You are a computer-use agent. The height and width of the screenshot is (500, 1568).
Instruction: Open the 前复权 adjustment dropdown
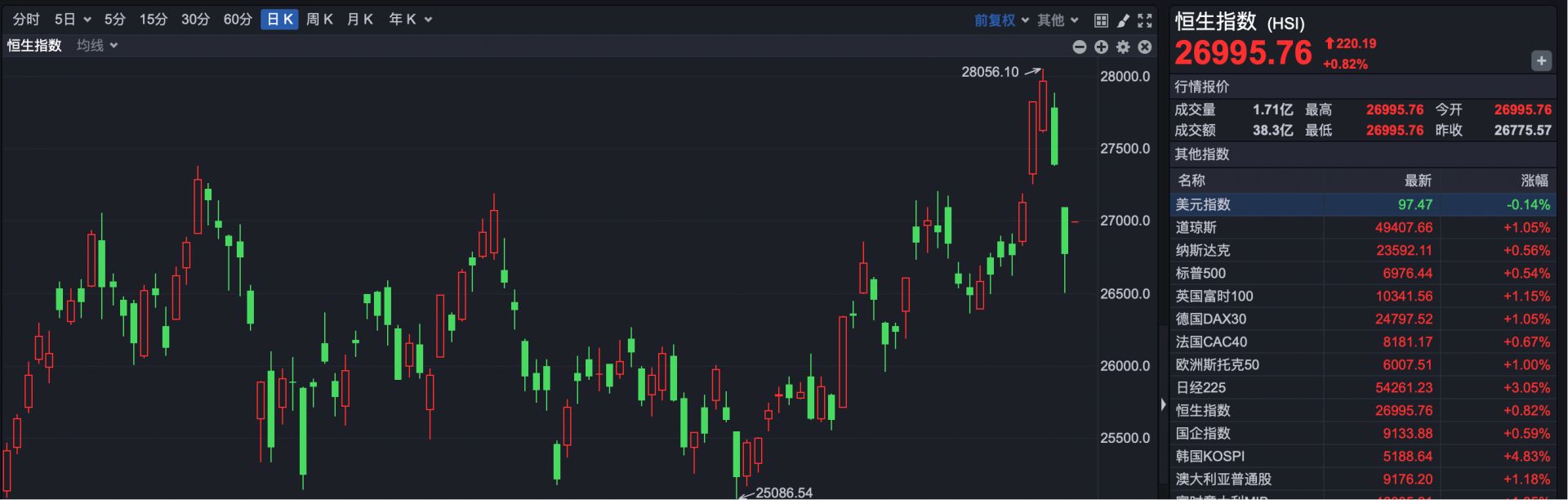tap(1001, 20)
